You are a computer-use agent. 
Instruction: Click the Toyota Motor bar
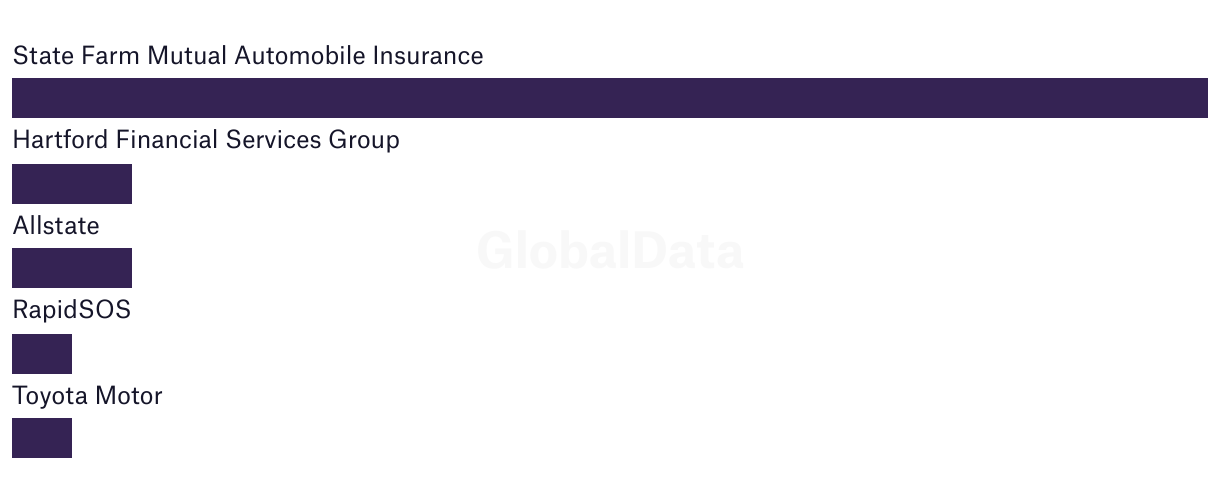[x=42, y=438]
